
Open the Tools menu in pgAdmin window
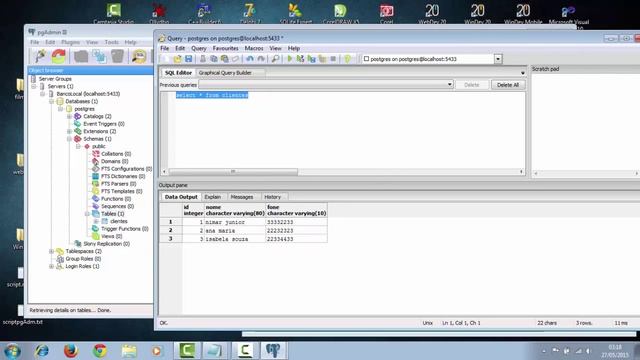tap(111, 42)
